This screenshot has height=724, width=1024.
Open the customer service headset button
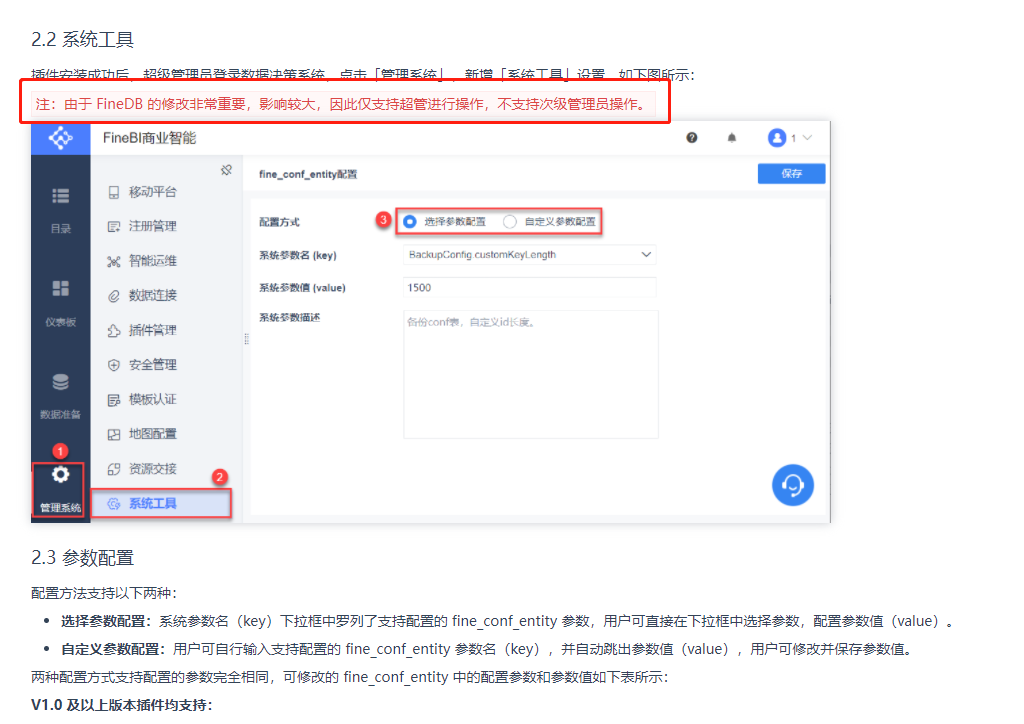tap(793, 485)
